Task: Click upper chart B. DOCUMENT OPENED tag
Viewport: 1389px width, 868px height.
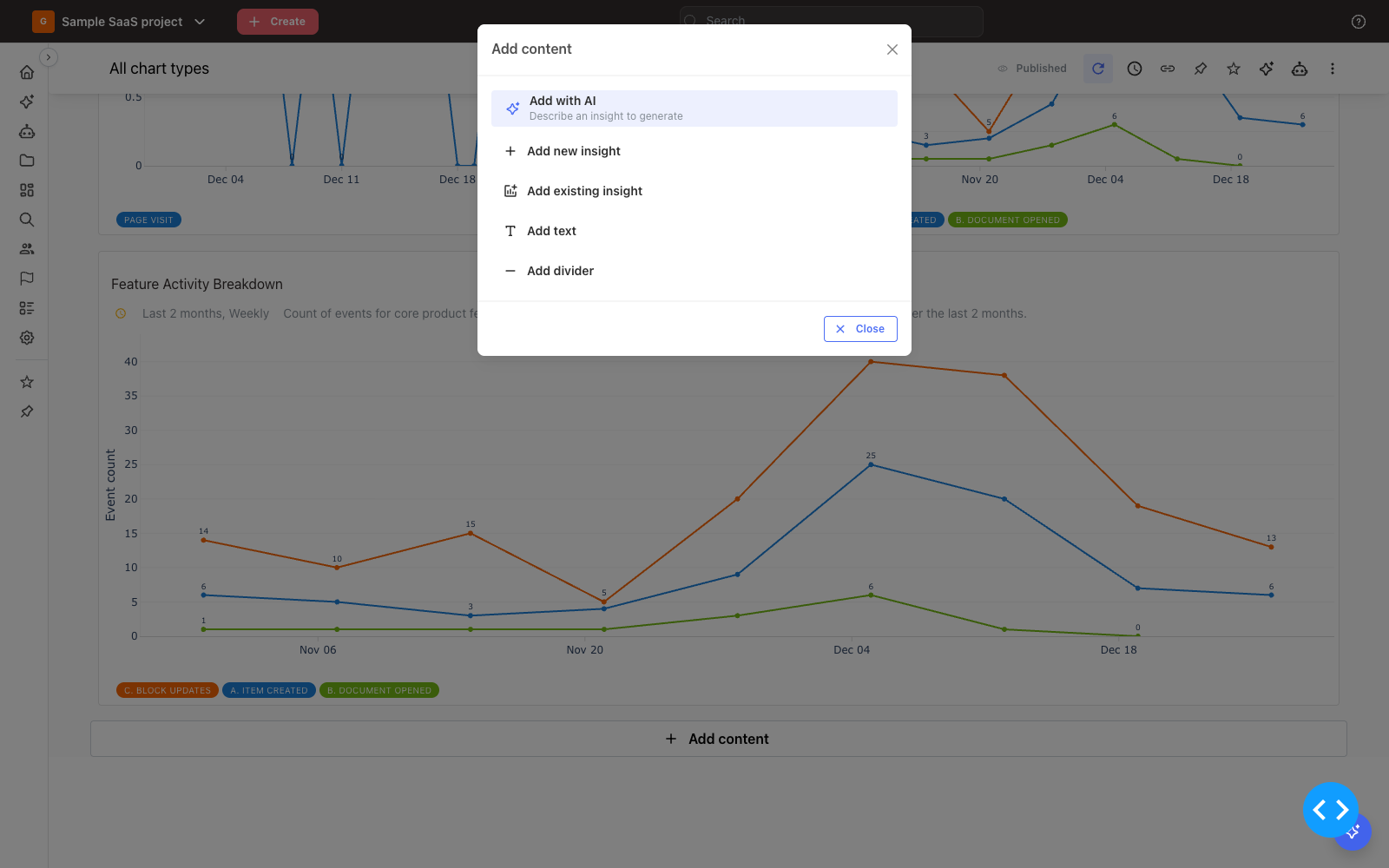Action: [1008, 220]
